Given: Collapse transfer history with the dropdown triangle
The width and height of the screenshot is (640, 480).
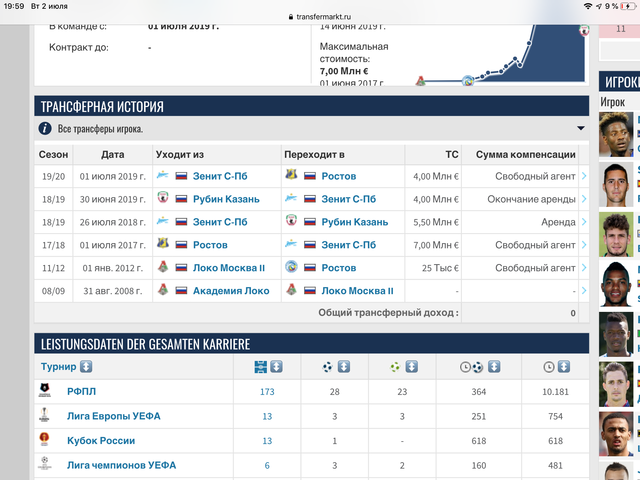Looking at the screenshot, I should tap(580, 128).
